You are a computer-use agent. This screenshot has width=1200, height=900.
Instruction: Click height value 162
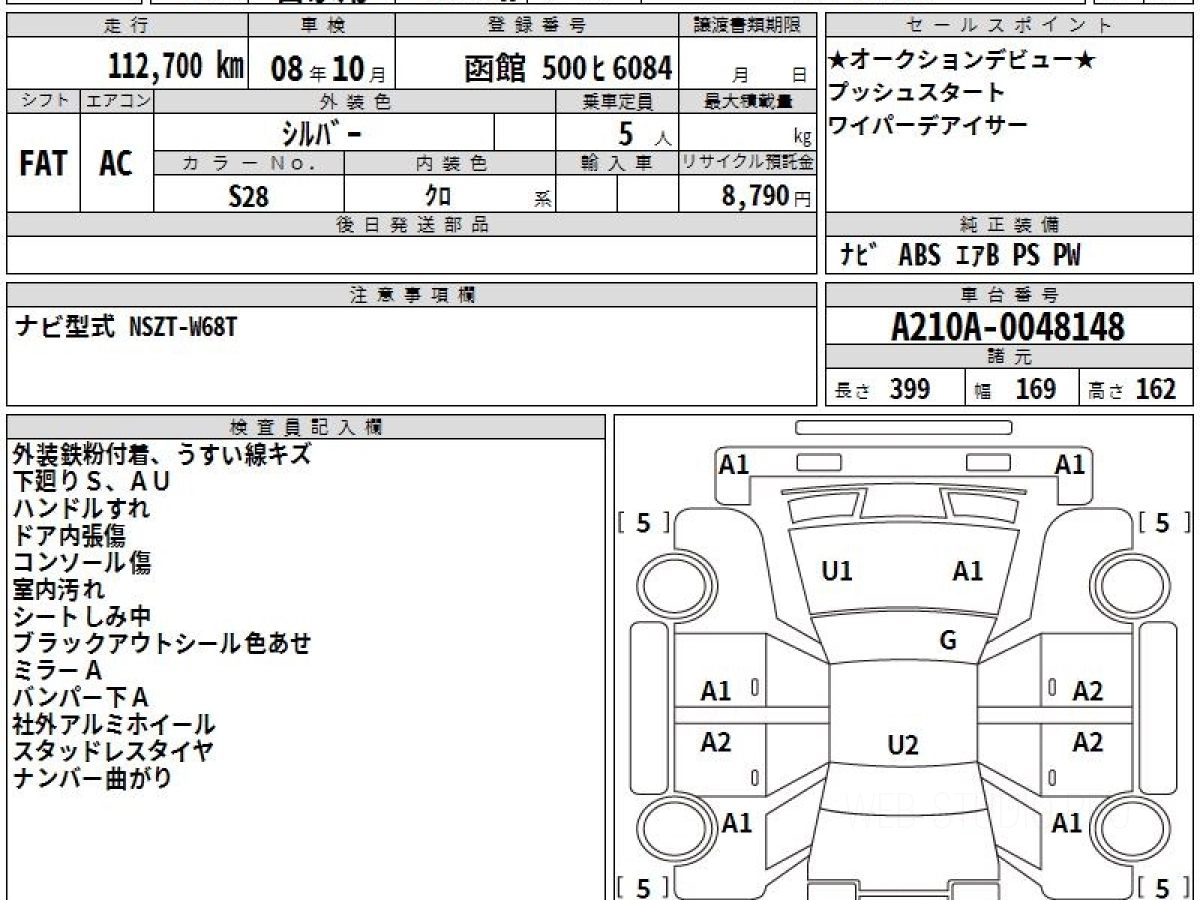[x=1156, y=389]
